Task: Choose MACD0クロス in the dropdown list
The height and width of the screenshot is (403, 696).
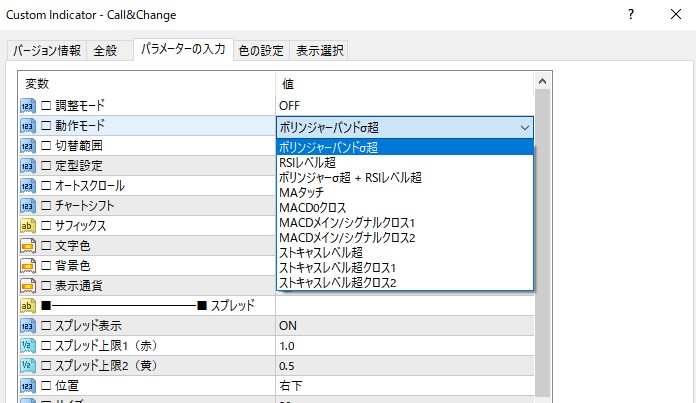Action: click(x=312, y=207)
